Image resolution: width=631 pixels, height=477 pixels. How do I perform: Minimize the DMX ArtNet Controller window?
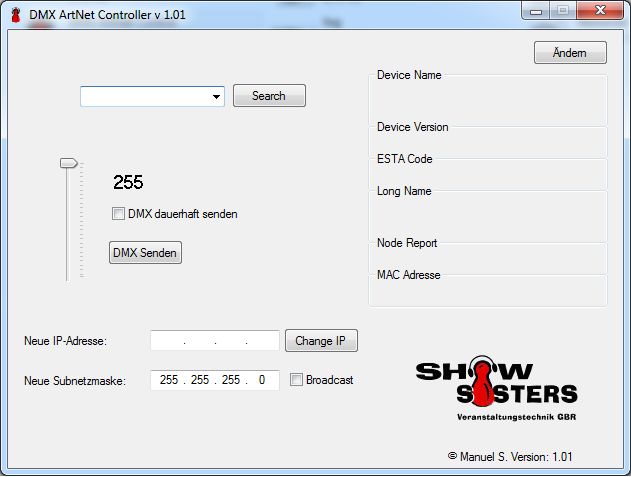click(x=537, y=12)
